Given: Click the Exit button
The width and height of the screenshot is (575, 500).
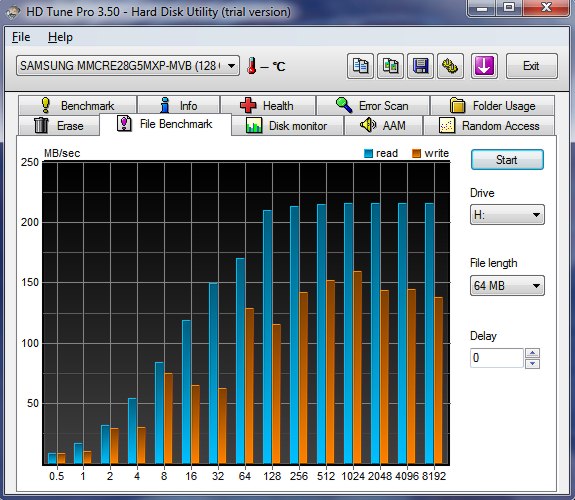Looking at the screenshot, I should pyautogui.click(x=532, y=66).
